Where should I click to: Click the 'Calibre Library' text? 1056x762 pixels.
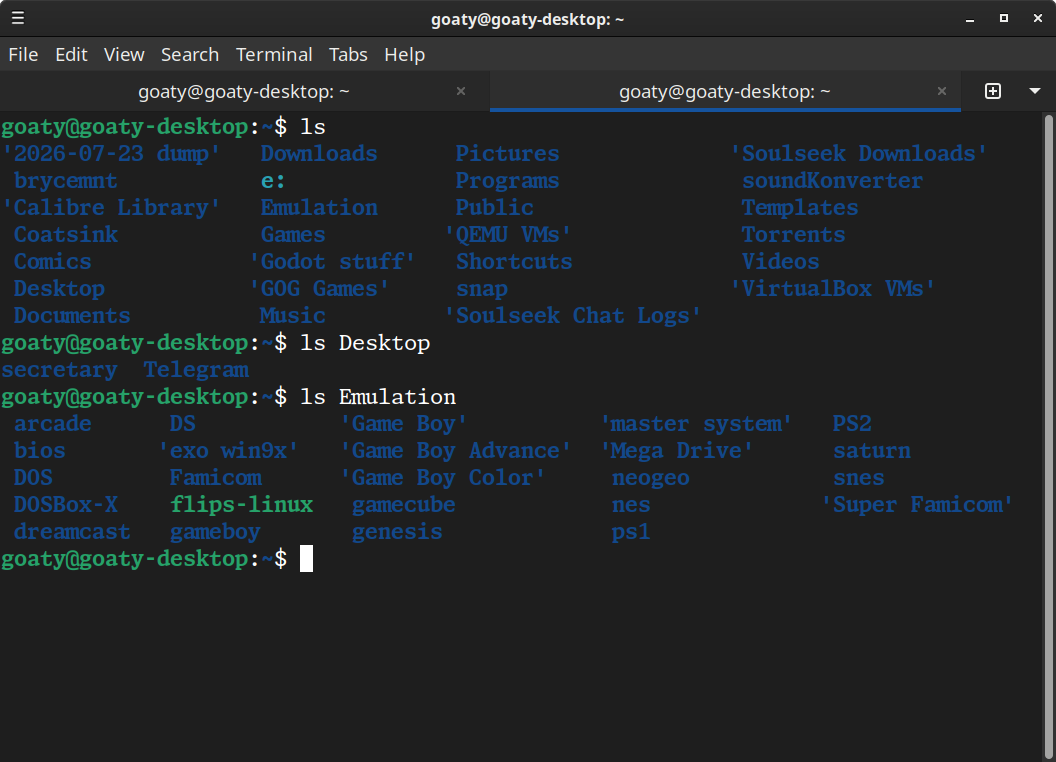(x=111, y=208)
